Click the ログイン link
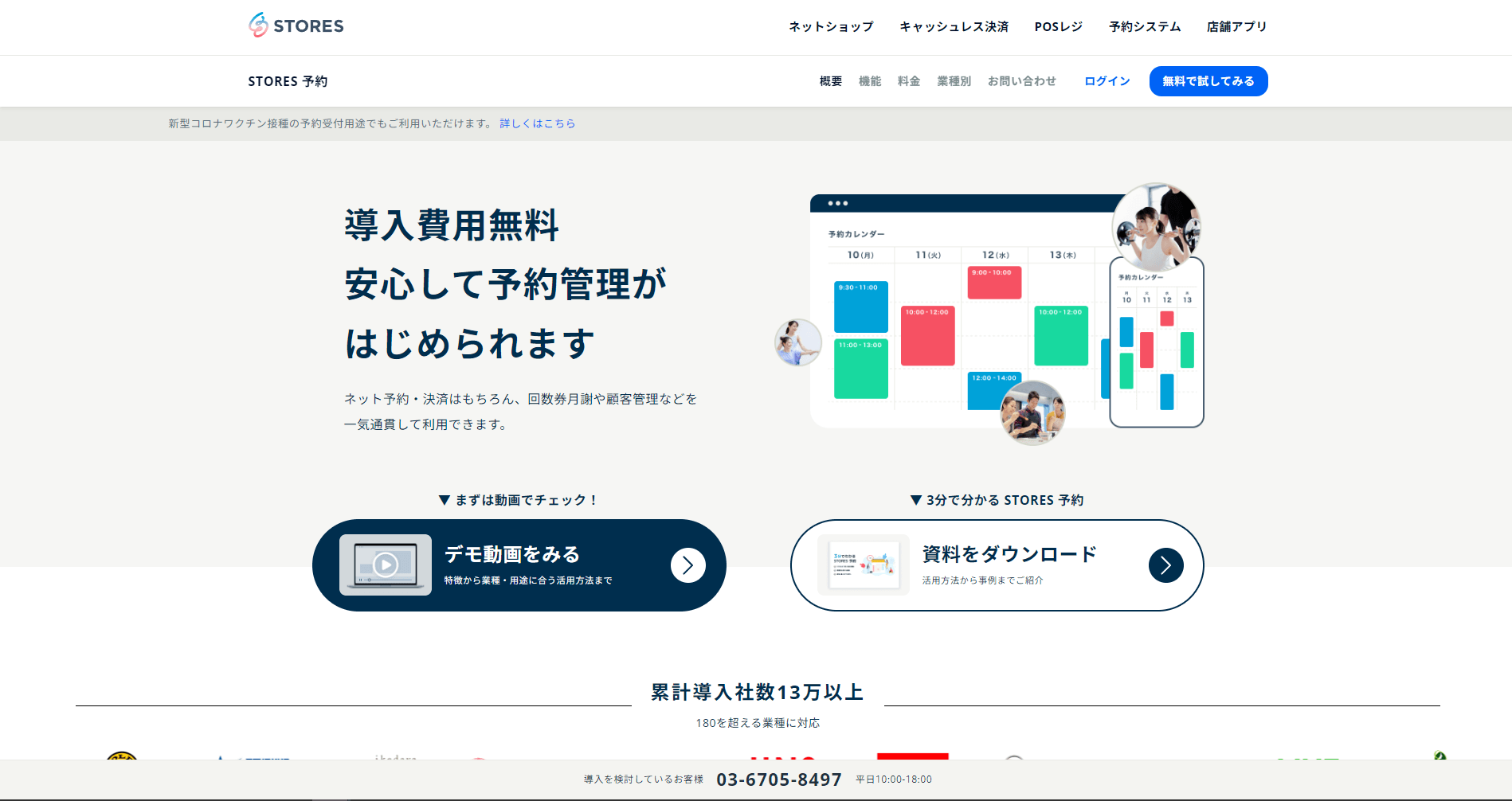Screen dimensions: 1512x801 coord(1107,81)
